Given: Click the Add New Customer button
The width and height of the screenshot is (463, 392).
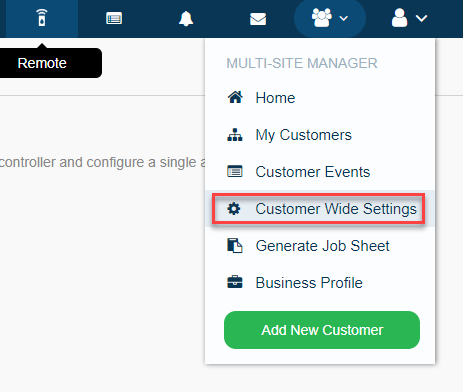Looking at the screenshot, I should click(x=322, y=330).
